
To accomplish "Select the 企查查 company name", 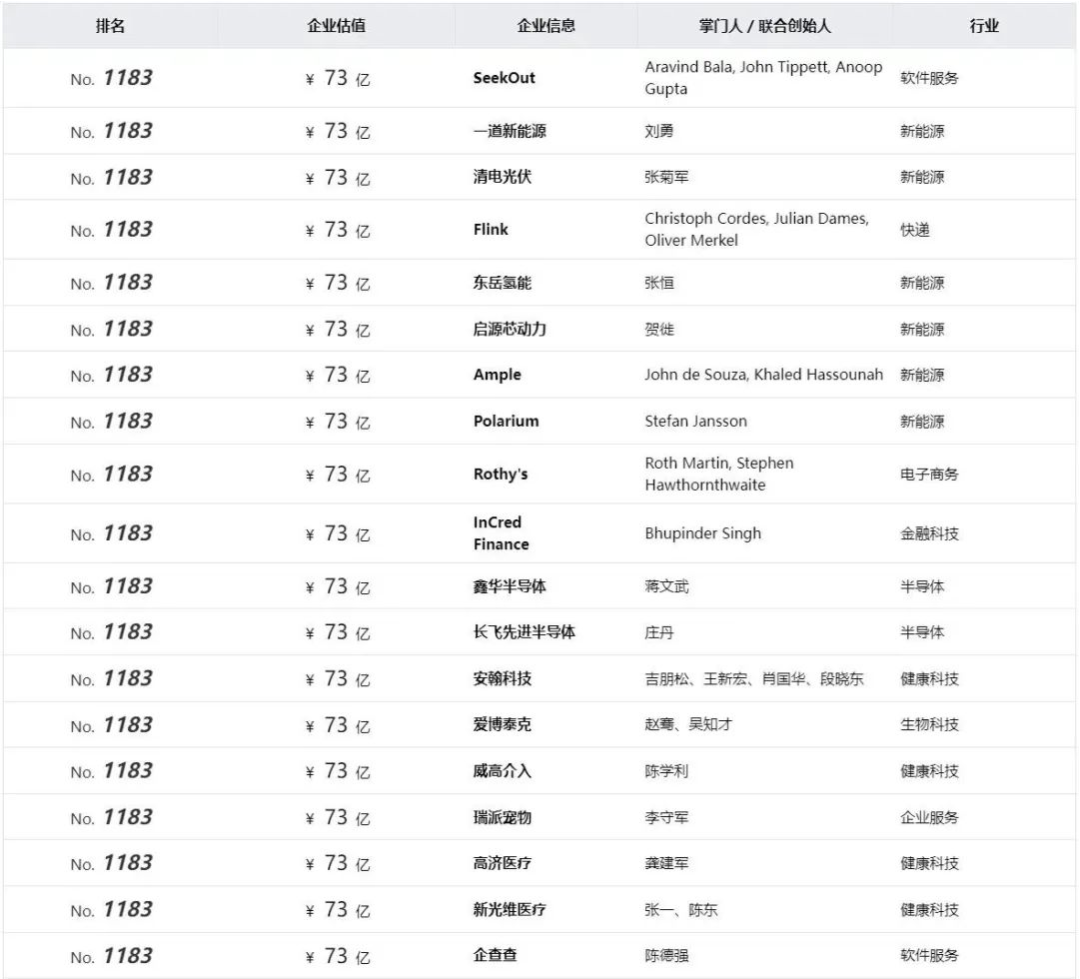I will [x=495, y=956].
